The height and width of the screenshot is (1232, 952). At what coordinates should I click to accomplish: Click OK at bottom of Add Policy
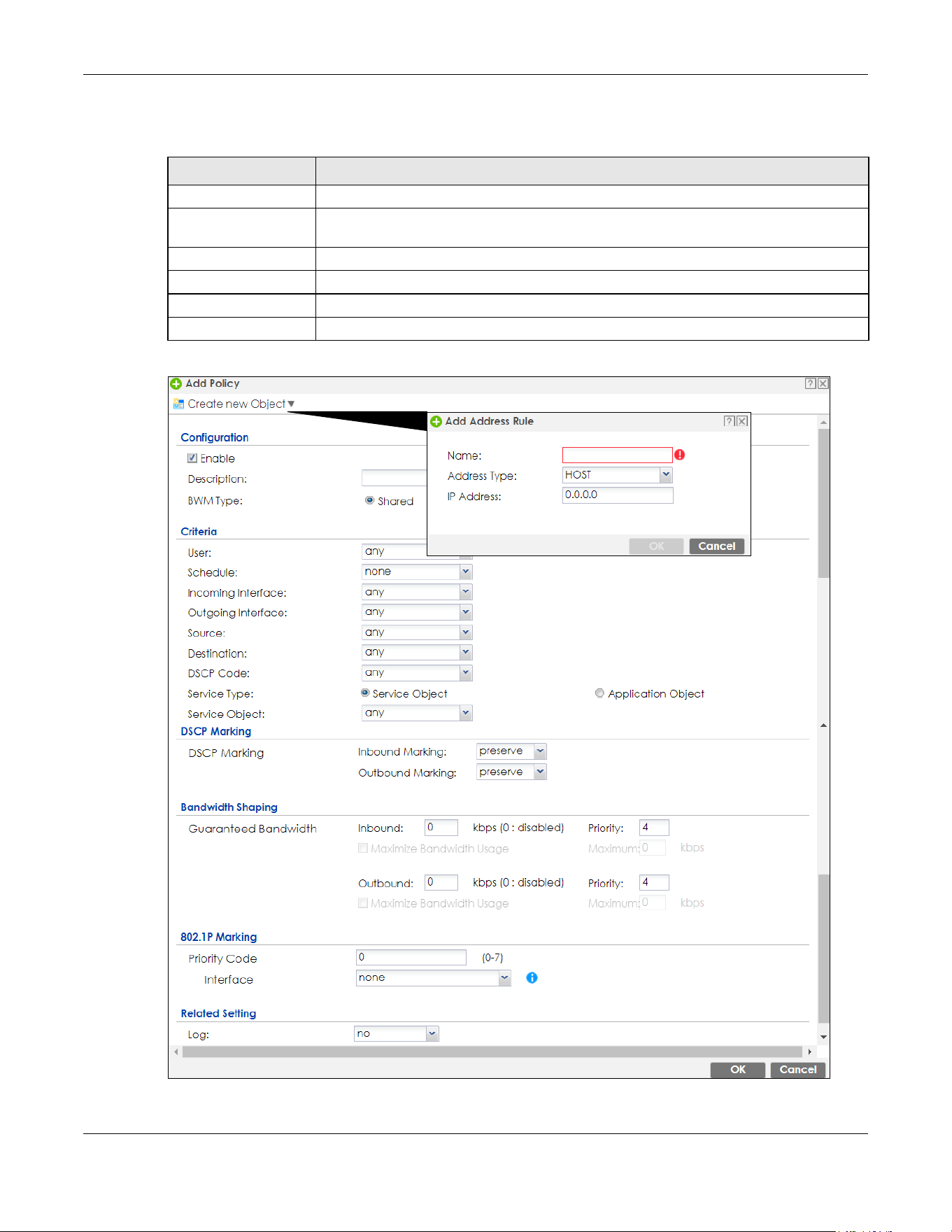point(738,1070)
